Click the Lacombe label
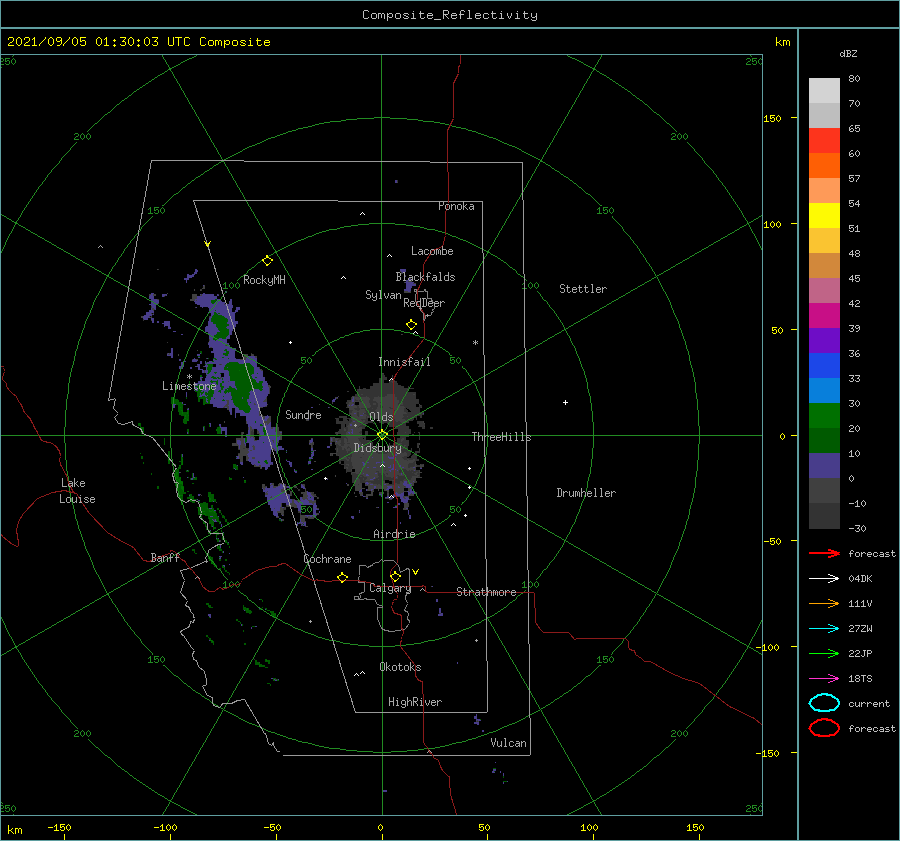The image size is (900, 841). [432, 251]
